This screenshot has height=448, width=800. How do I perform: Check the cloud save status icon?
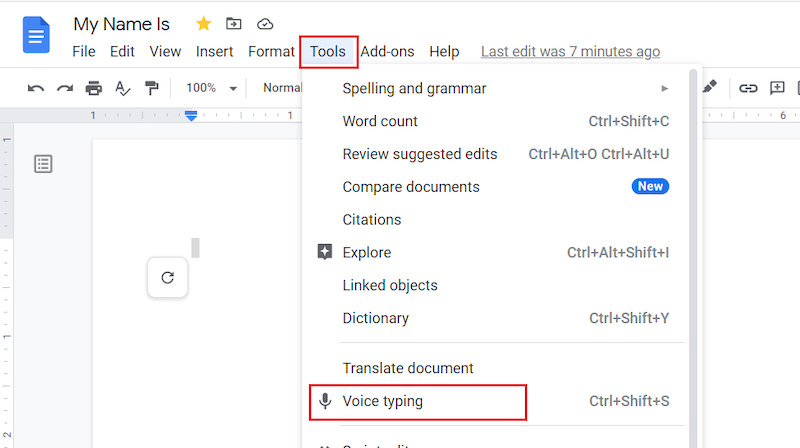point(265,24)
